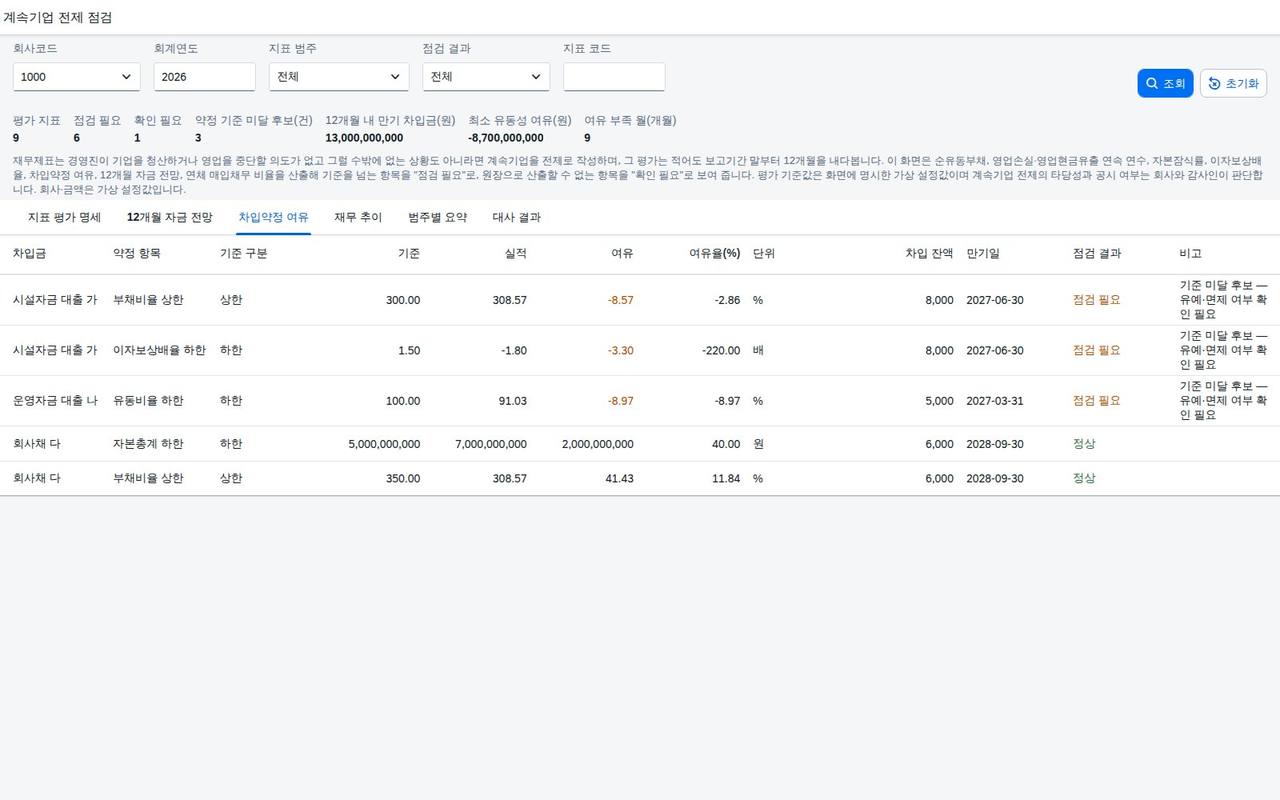Select the 시설자금 대출 가 부채비율 상한 row
Screen dimensions: 1280x800
pyautogui.click(x=640, y=300)
